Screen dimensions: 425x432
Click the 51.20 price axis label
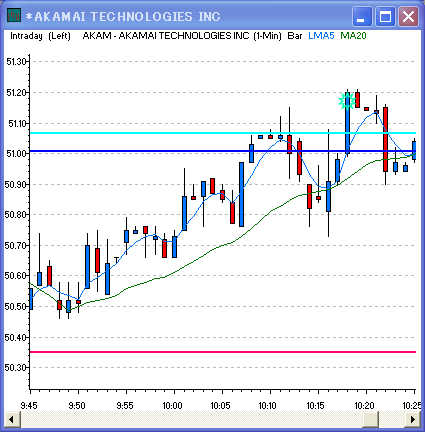[16, 93]
